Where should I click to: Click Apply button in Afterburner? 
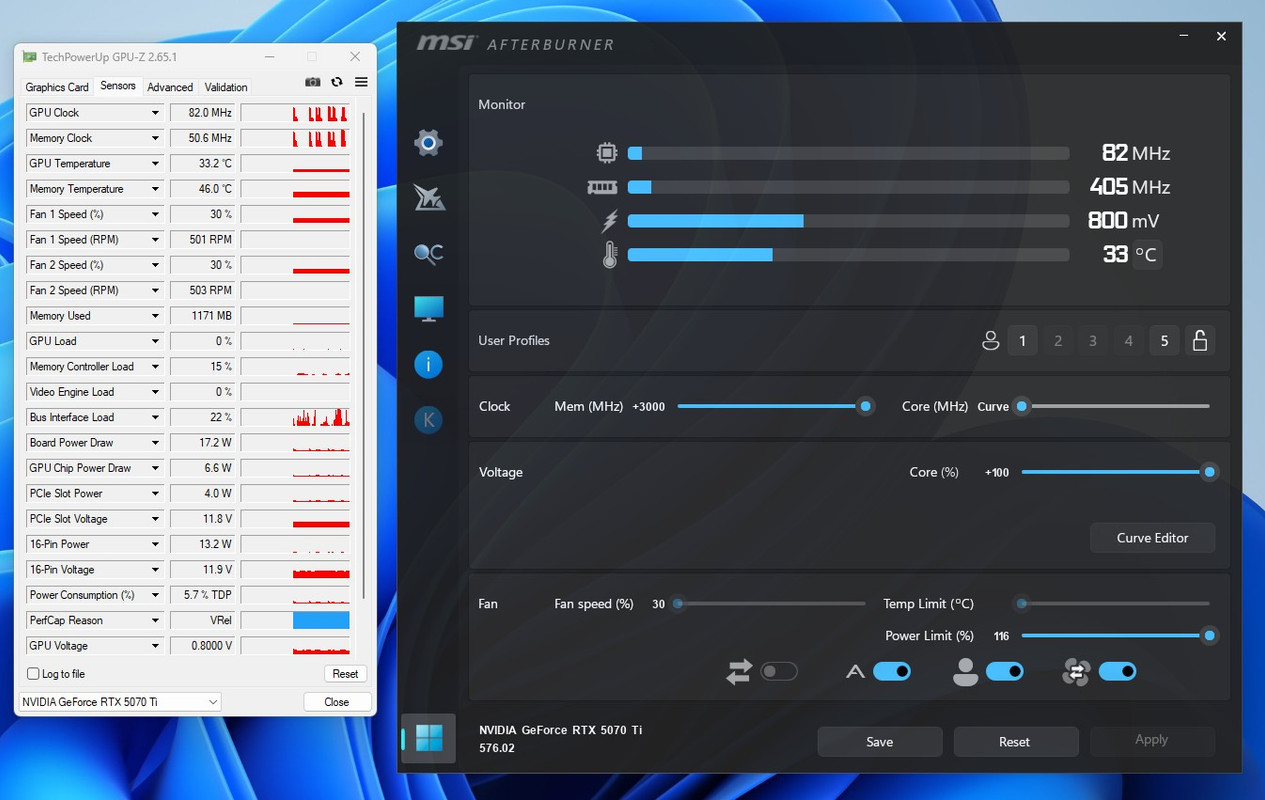click(x=1152, y=740)
